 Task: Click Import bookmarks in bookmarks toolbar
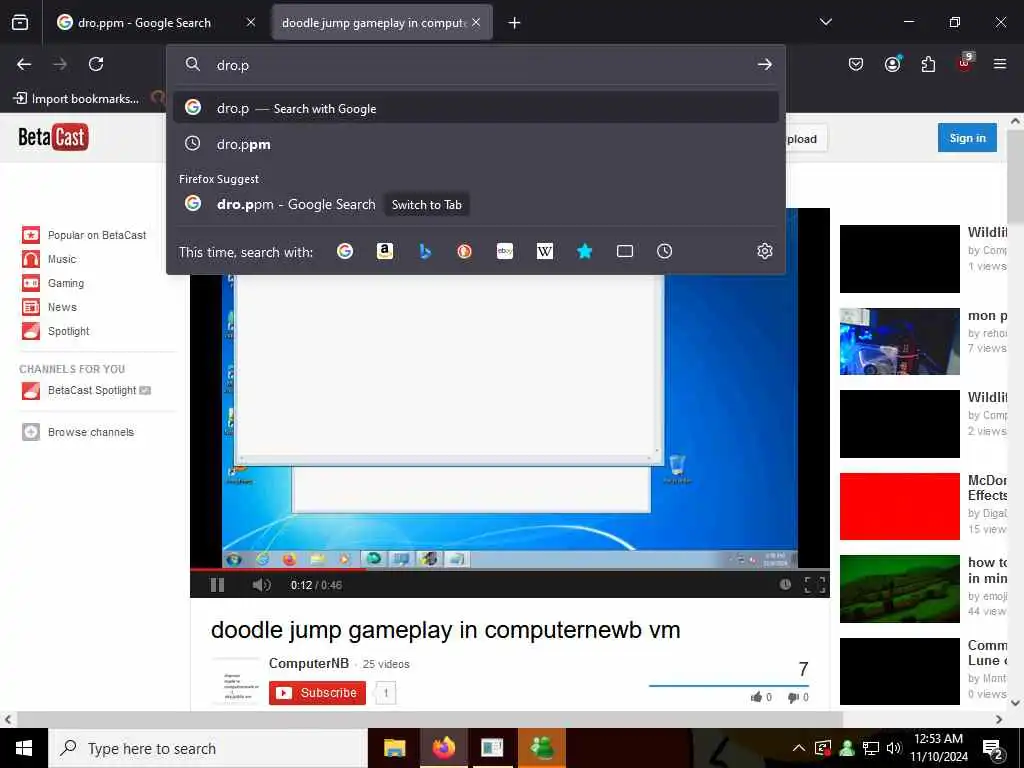click(x=76, y=99)
